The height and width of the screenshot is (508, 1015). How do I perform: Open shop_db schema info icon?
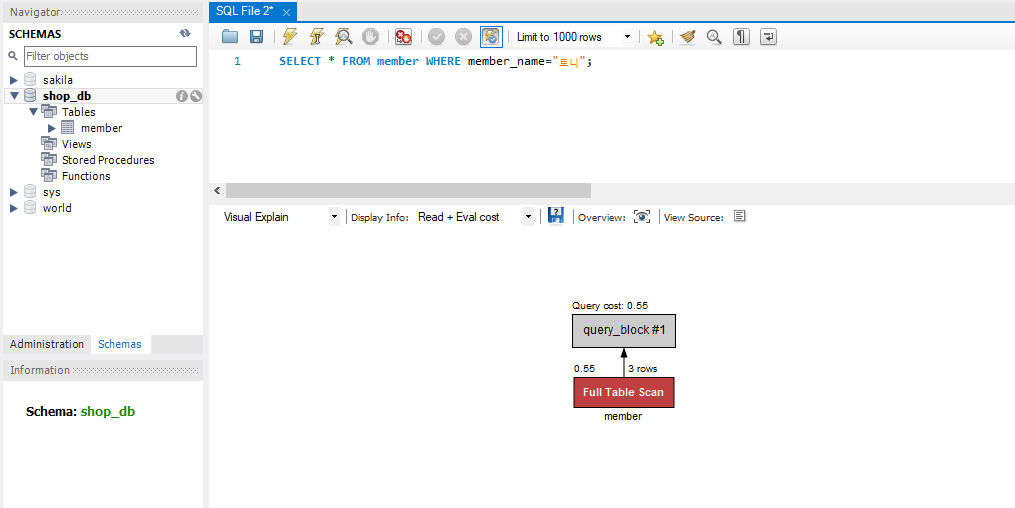(x=182, y=96)
